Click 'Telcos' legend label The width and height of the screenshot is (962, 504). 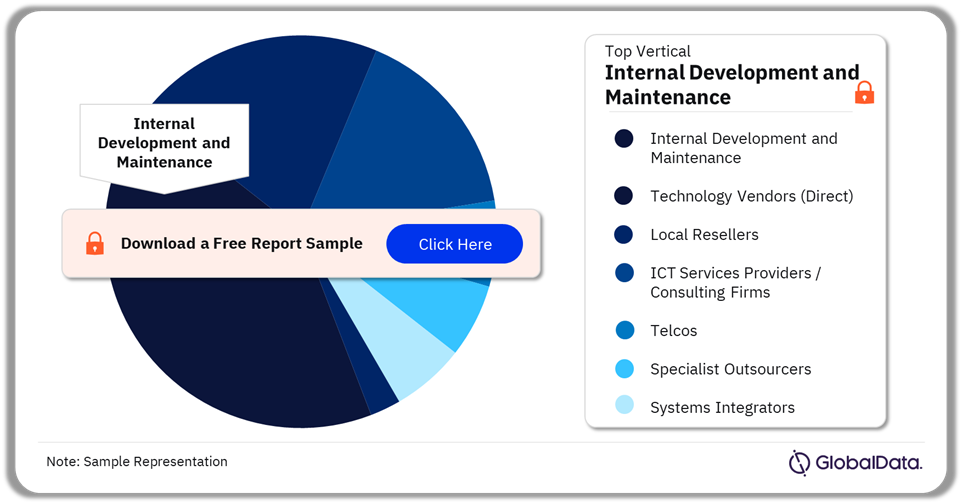point(674,331)
